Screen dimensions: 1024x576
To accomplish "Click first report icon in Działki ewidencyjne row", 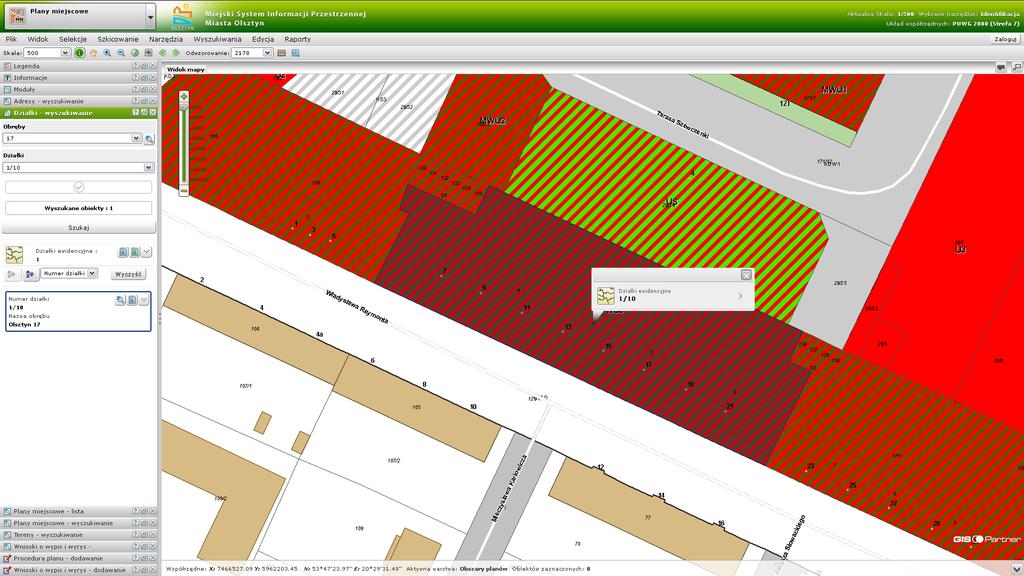I will [x=123, y=252].
